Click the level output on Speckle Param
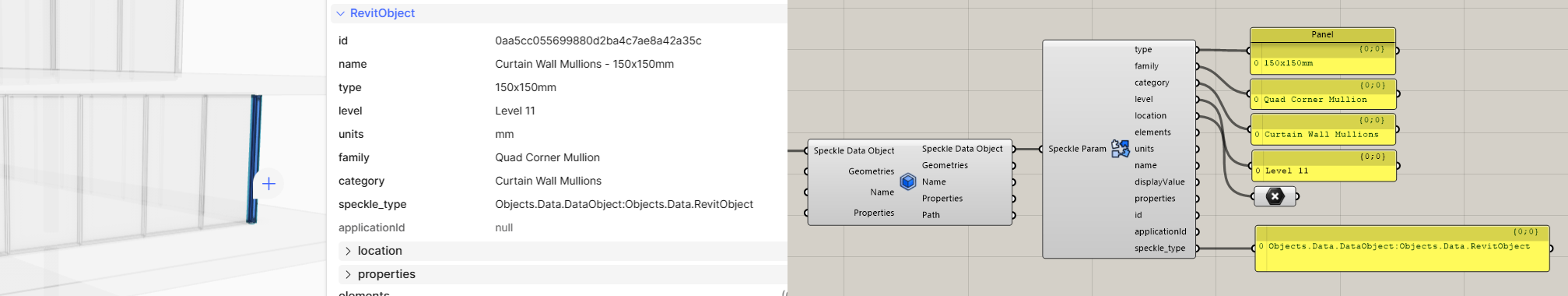1568x296 pixels. 1143,99
